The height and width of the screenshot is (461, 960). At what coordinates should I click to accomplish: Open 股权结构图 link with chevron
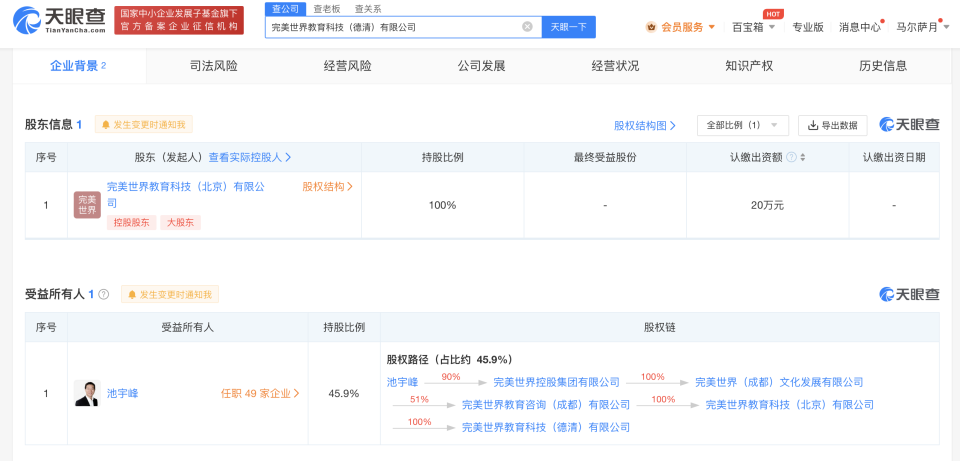(645, 126)
